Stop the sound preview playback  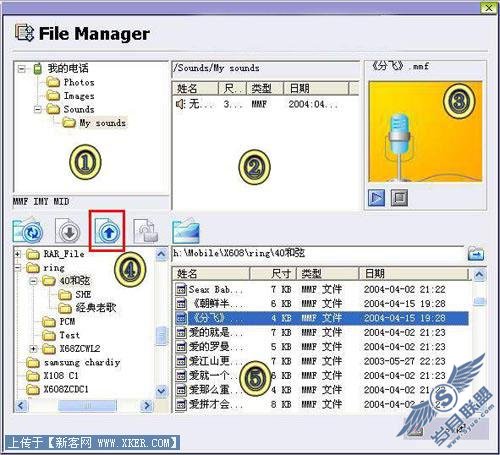[399, 198]
